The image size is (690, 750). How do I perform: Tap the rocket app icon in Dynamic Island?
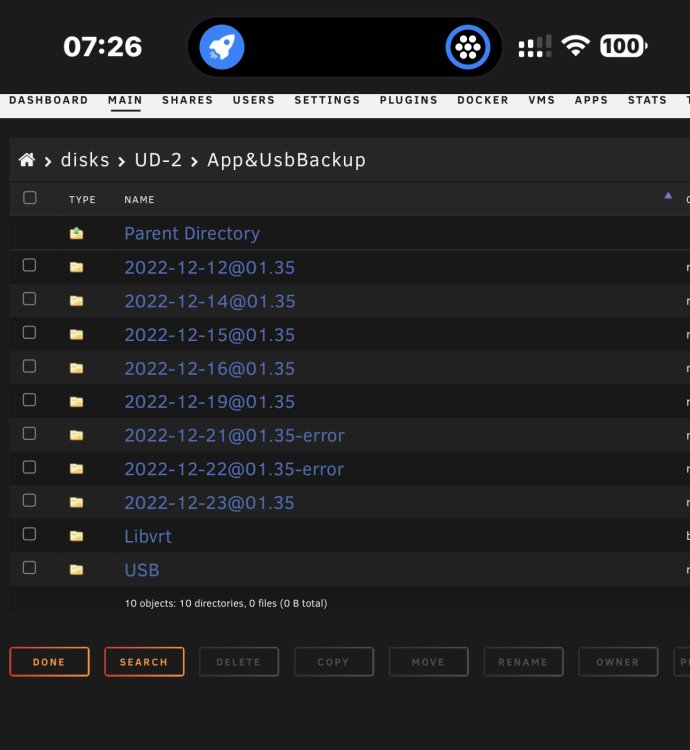coord(221,47)
